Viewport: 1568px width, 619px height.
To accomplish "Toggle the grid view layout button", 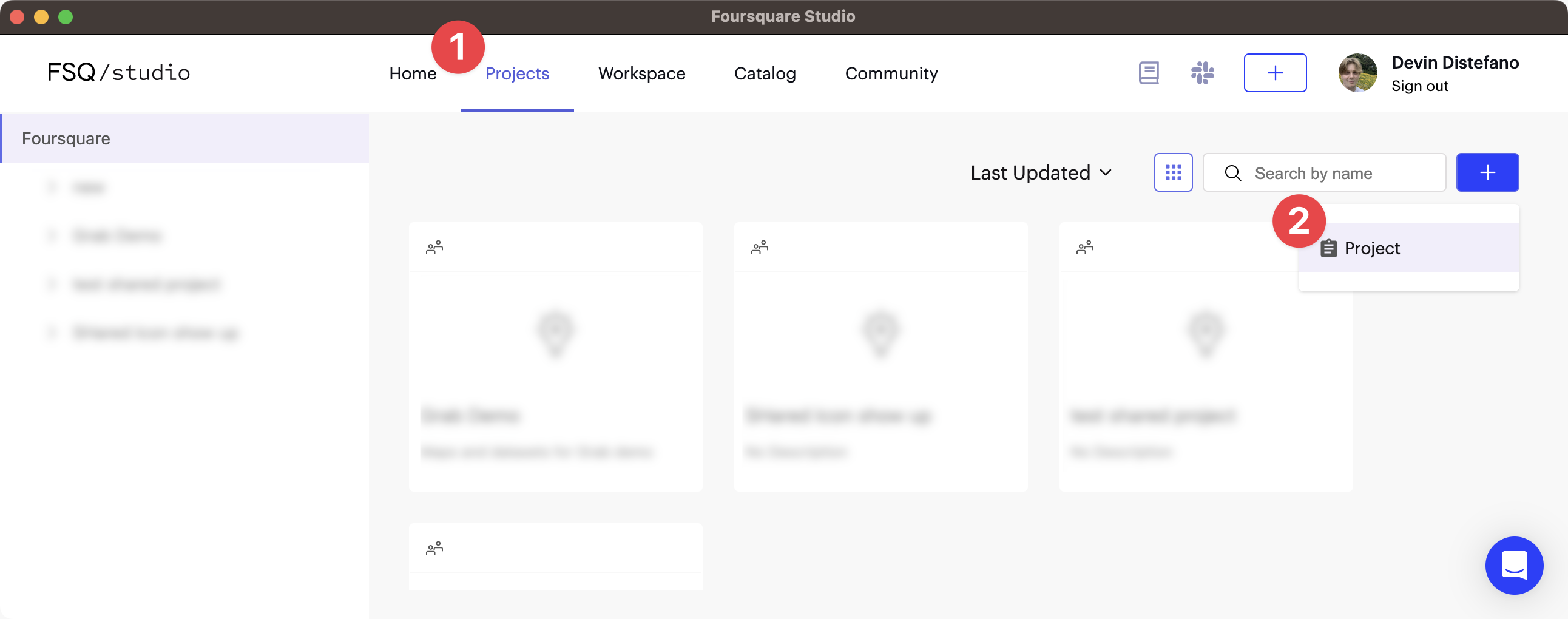I will [1173, 173].
